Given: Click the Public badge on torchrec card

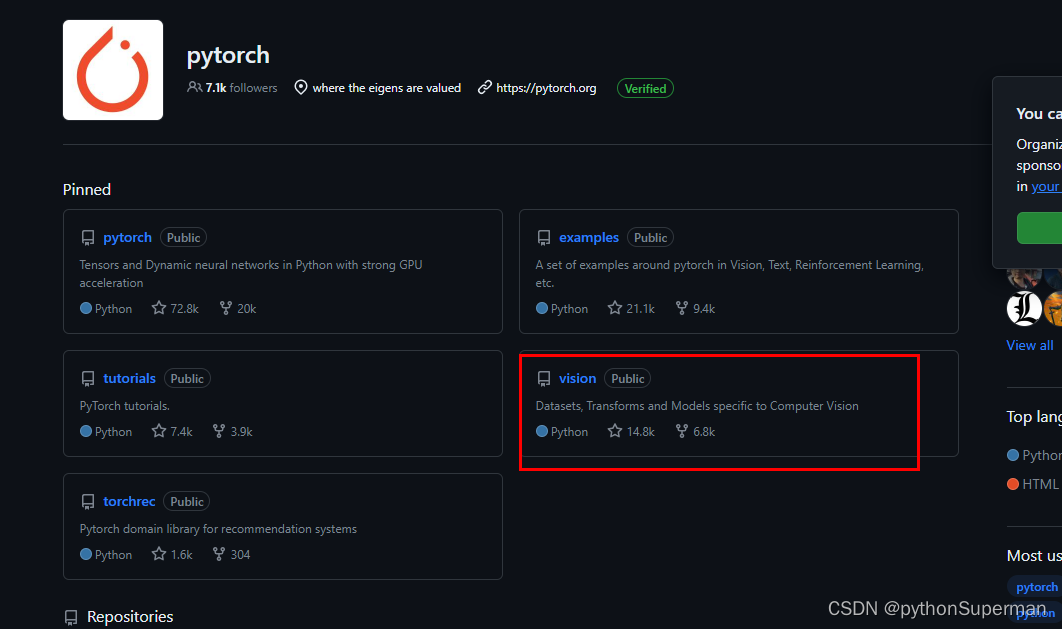Looking at the screenshot, I should click(186, 502).
